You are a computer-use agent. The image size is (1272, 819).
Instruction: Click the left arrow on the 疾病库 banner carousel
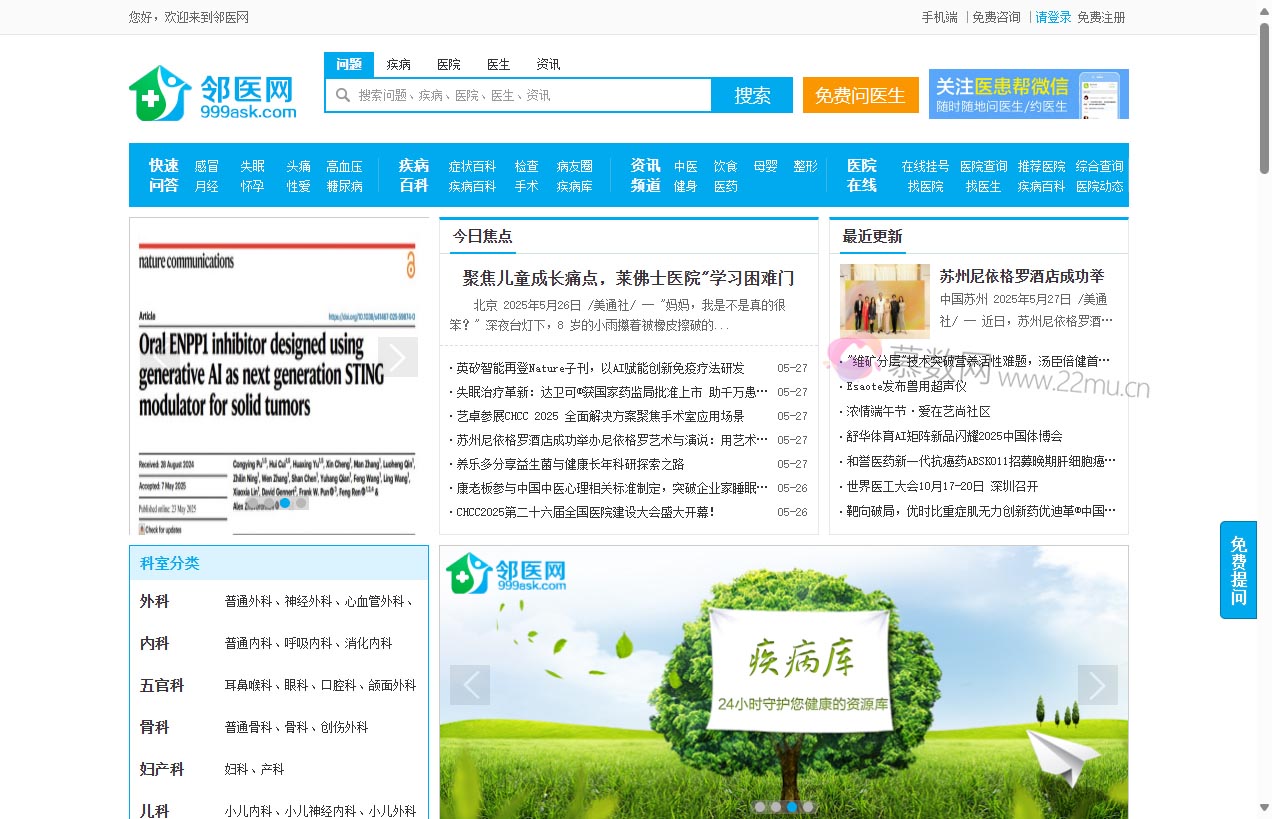[470, 684]
